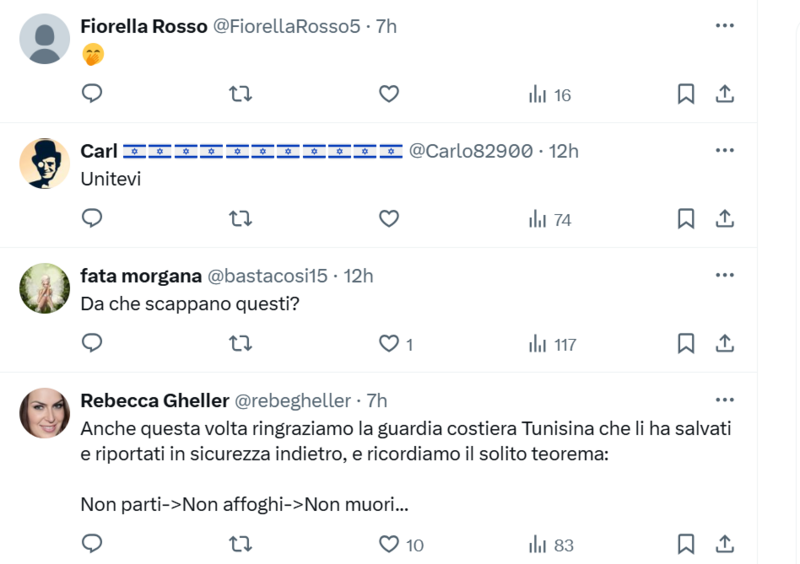This screenshot has width=800, height=564.
Task: View analytics for Carl's tweet showing 74
Action: click(550, 219)
